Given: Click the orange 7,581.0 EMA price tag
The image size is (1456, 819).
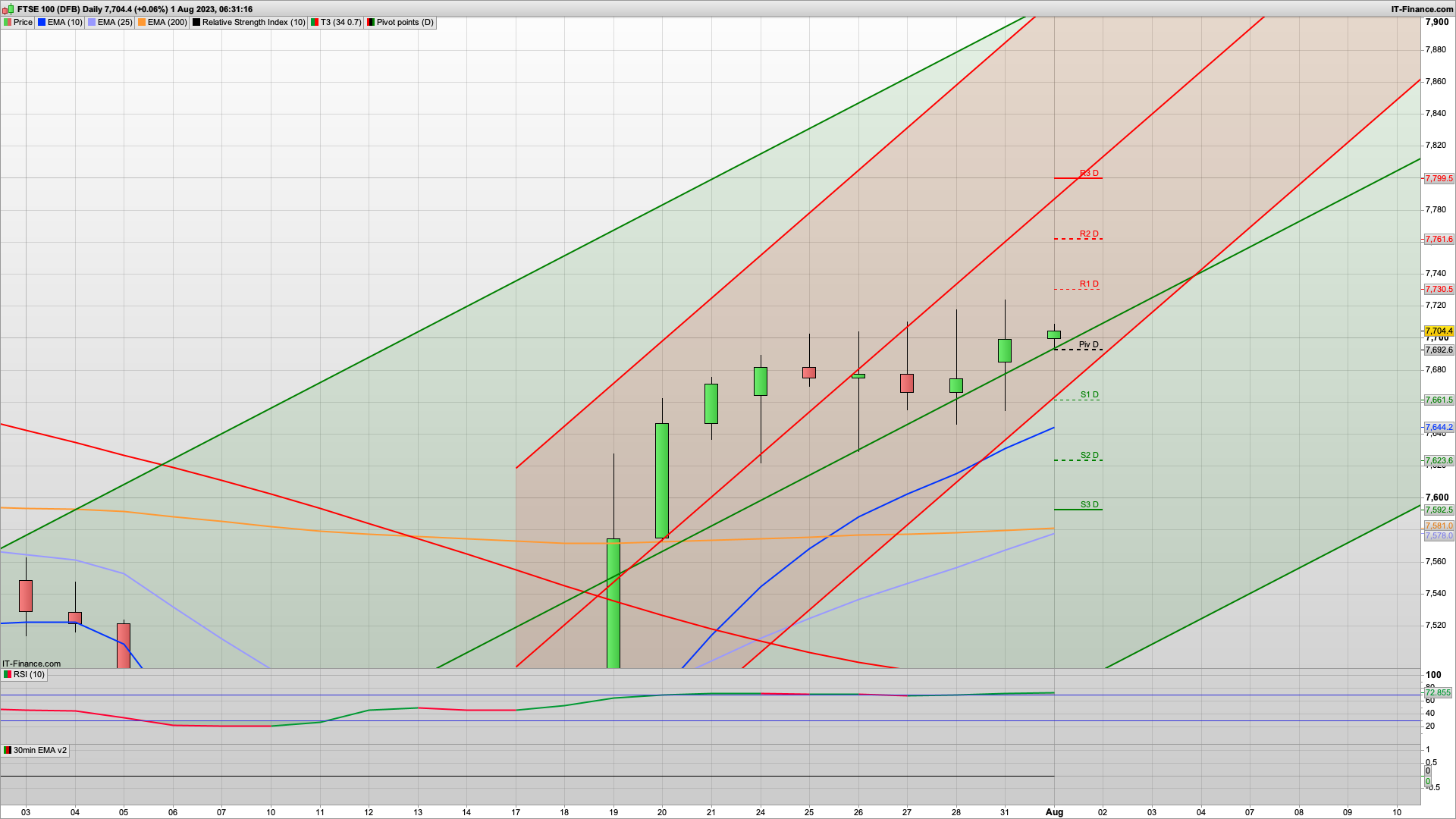Looking at the screenshot, I should tap(1439, 526).
